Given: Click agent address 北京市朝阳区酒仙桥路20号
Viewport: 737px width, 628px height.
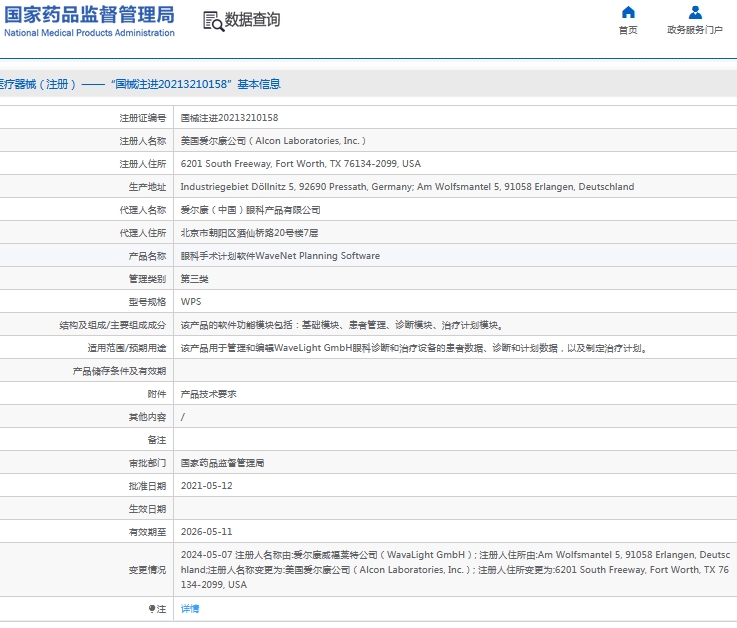Looking at the screenshot, I should [x=250, y=233].
